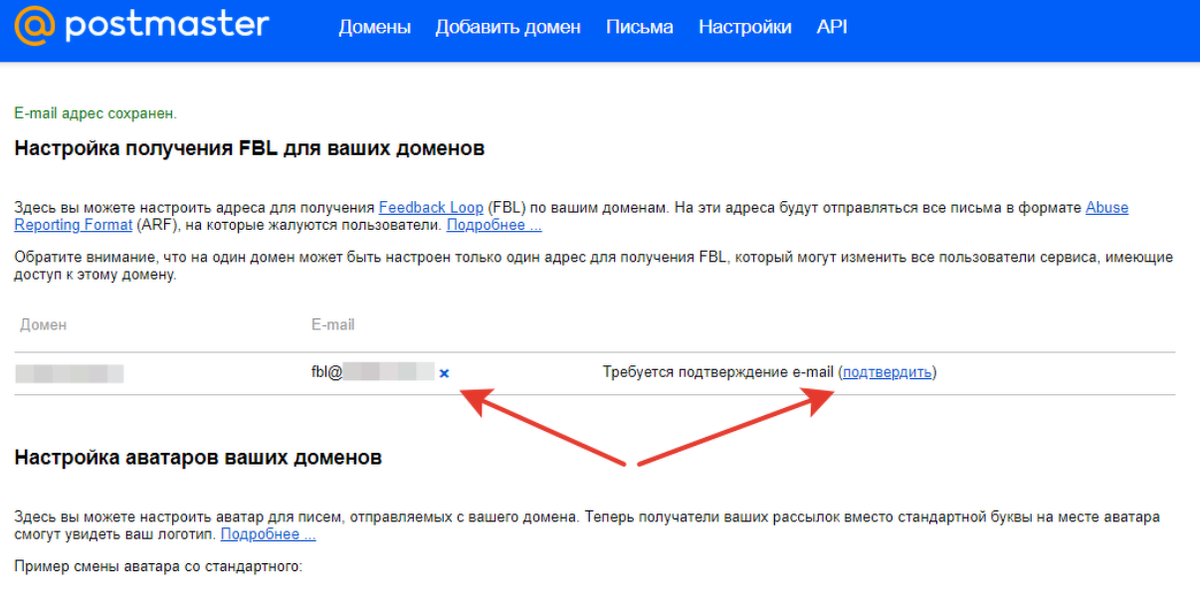Open Подробнее link in the avatars section

(x=268, y=534)
